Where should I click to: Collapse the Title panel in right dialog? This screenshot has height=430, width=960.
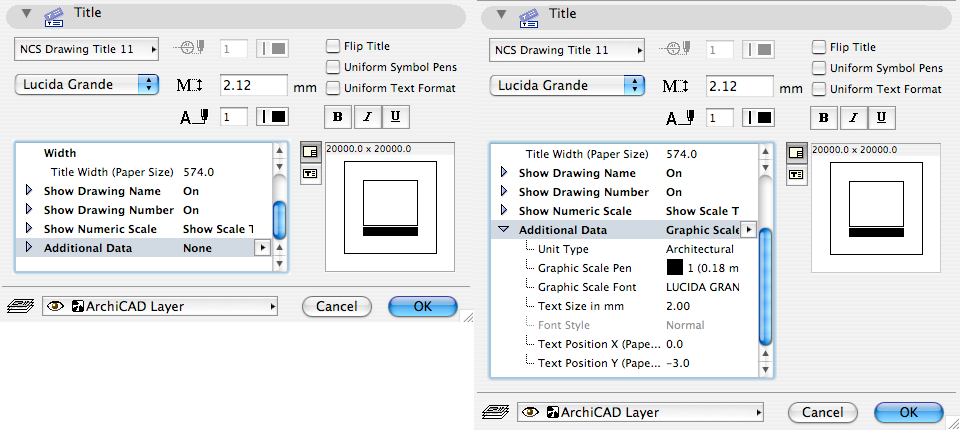pyautogui.click(x=501, y=16)
